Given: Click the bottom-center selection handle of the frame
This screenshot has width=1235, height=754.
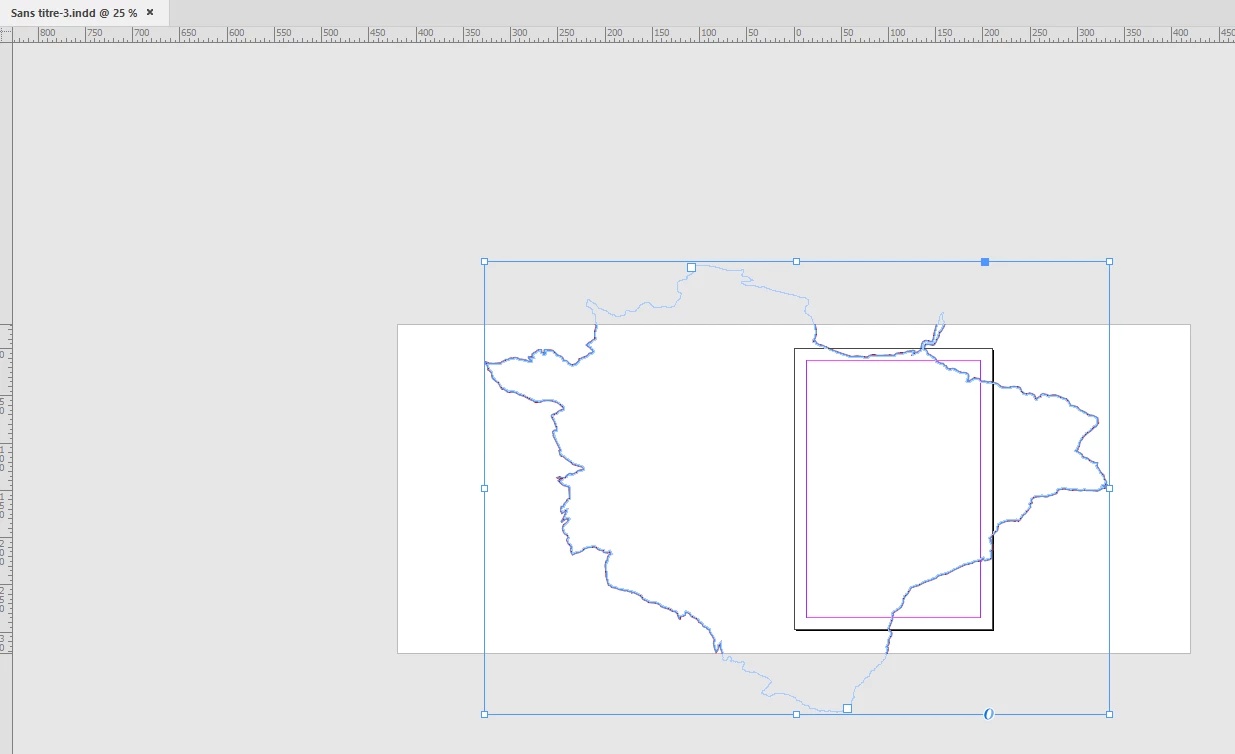Looking at the screenshot, I should (797, 715).
